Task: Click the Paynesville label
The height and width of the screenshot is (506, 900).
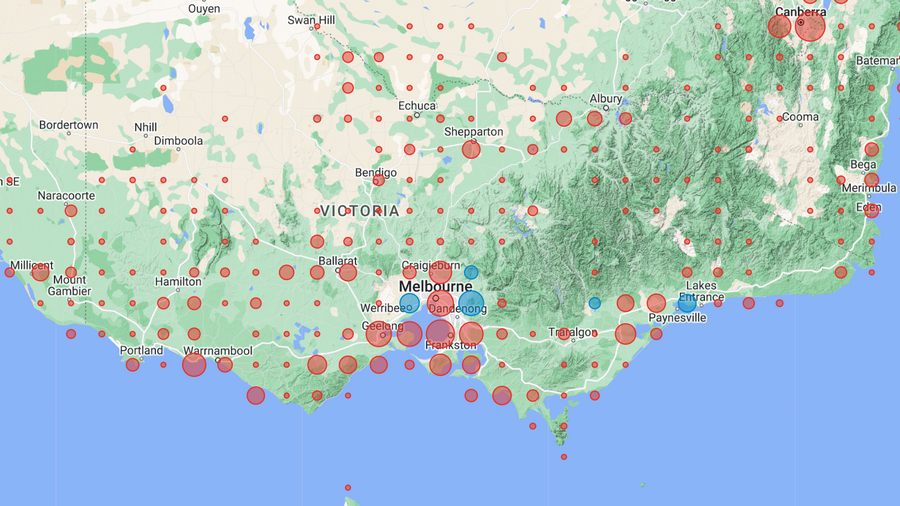Action: coord(677,318)
